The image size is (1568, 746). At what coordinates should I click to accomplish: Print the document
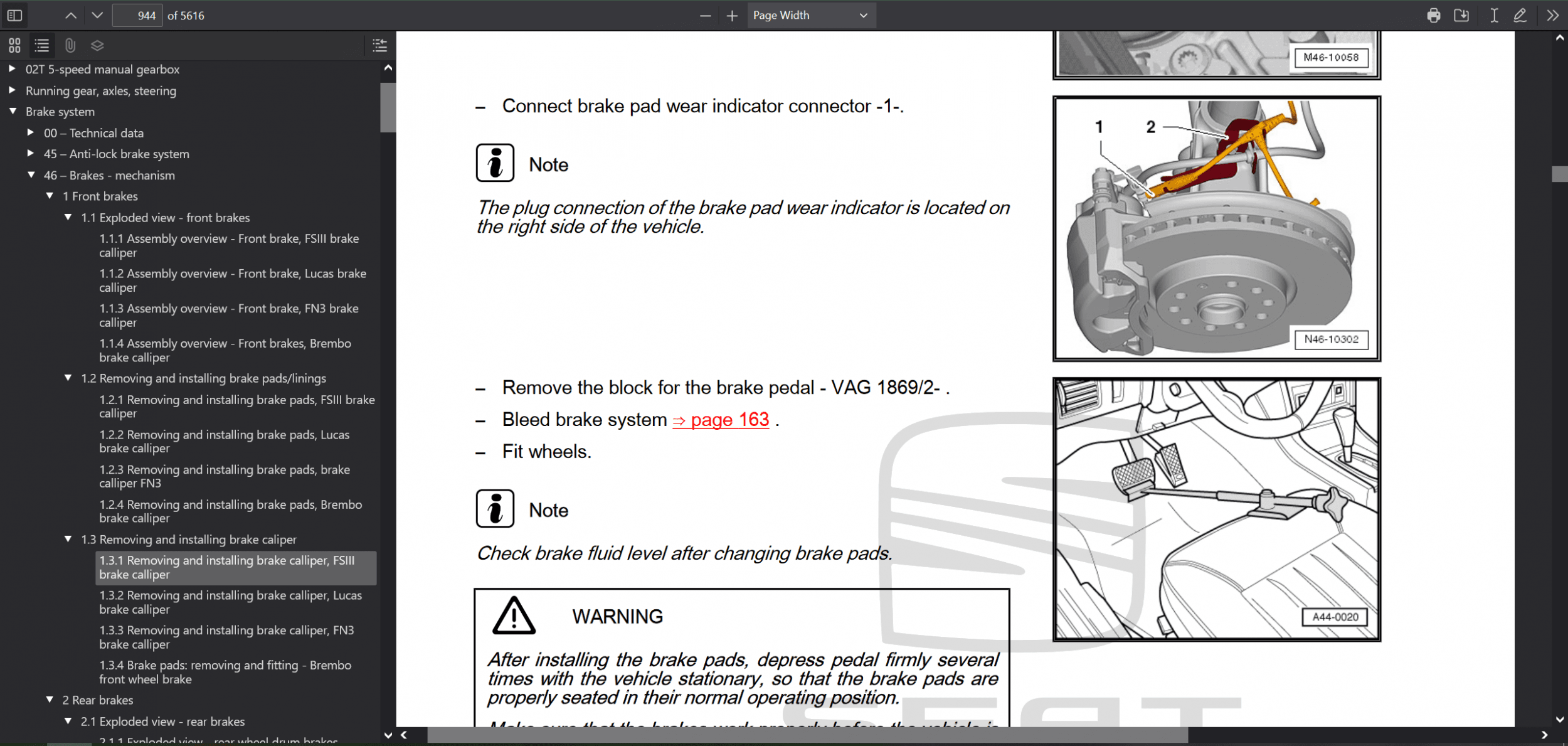[1433, 15]
